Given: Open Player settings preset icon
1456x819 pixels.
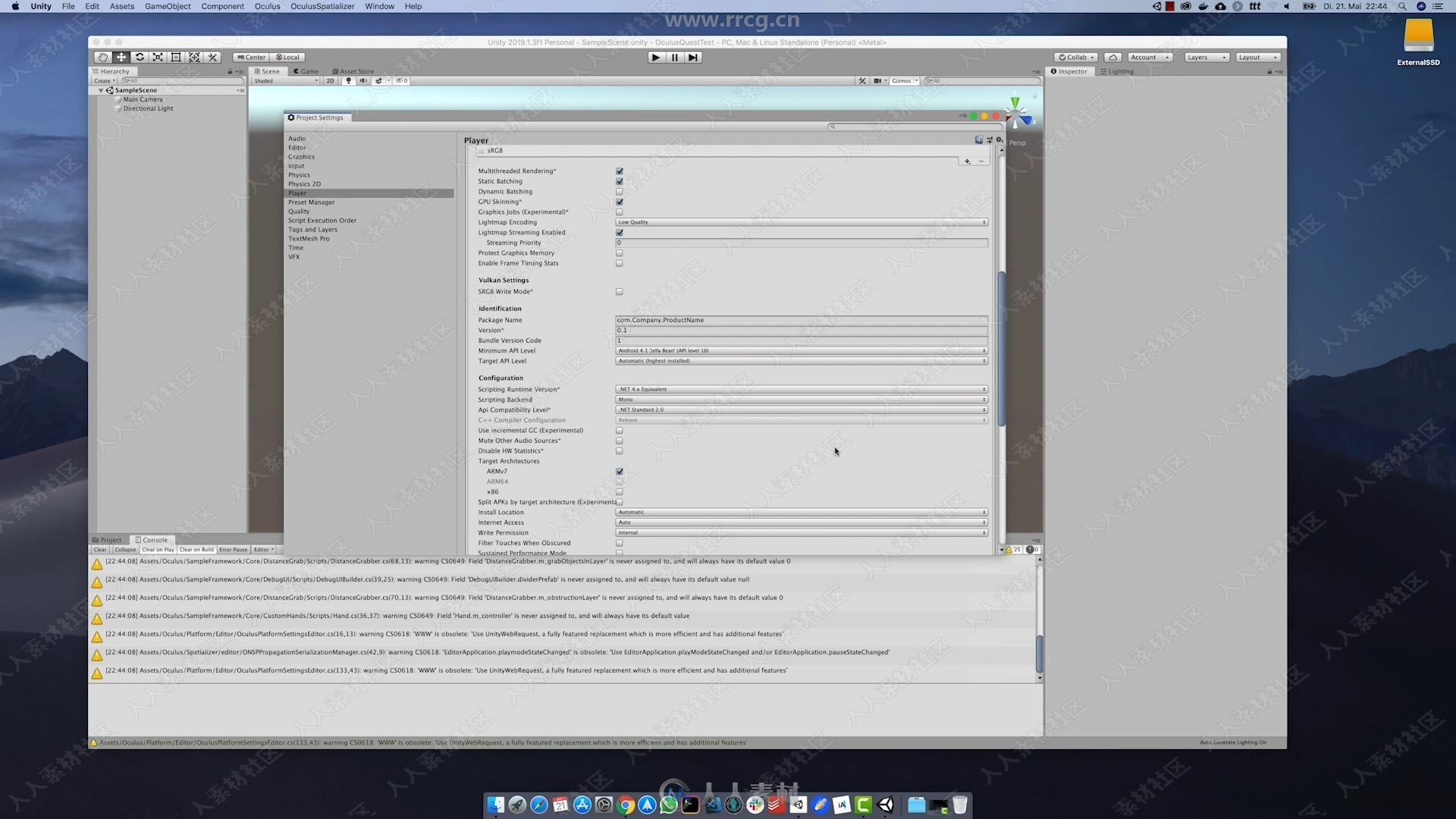Looking at the screenshot, I should 990,140.
